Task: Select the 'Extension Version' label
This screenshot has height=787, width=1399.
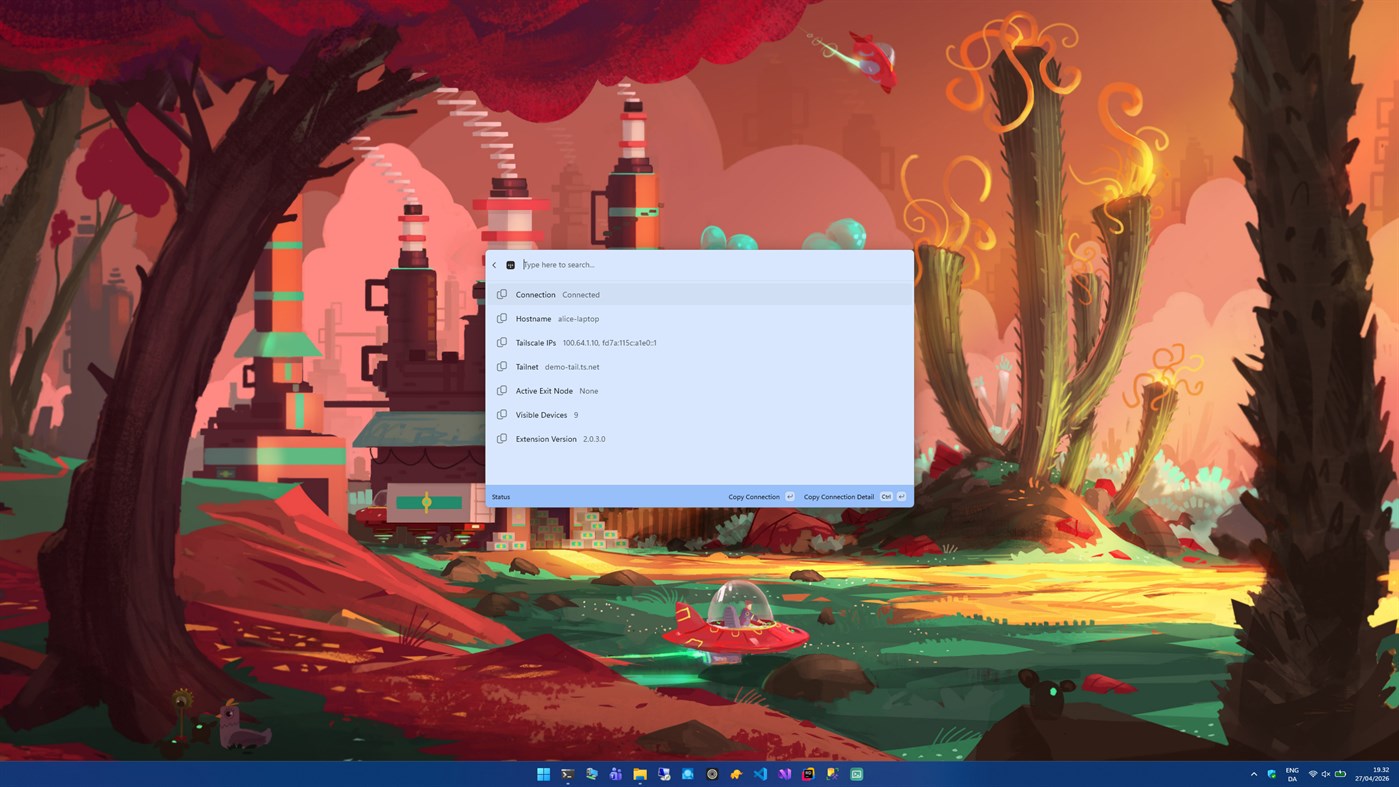Action: (546, 439)
